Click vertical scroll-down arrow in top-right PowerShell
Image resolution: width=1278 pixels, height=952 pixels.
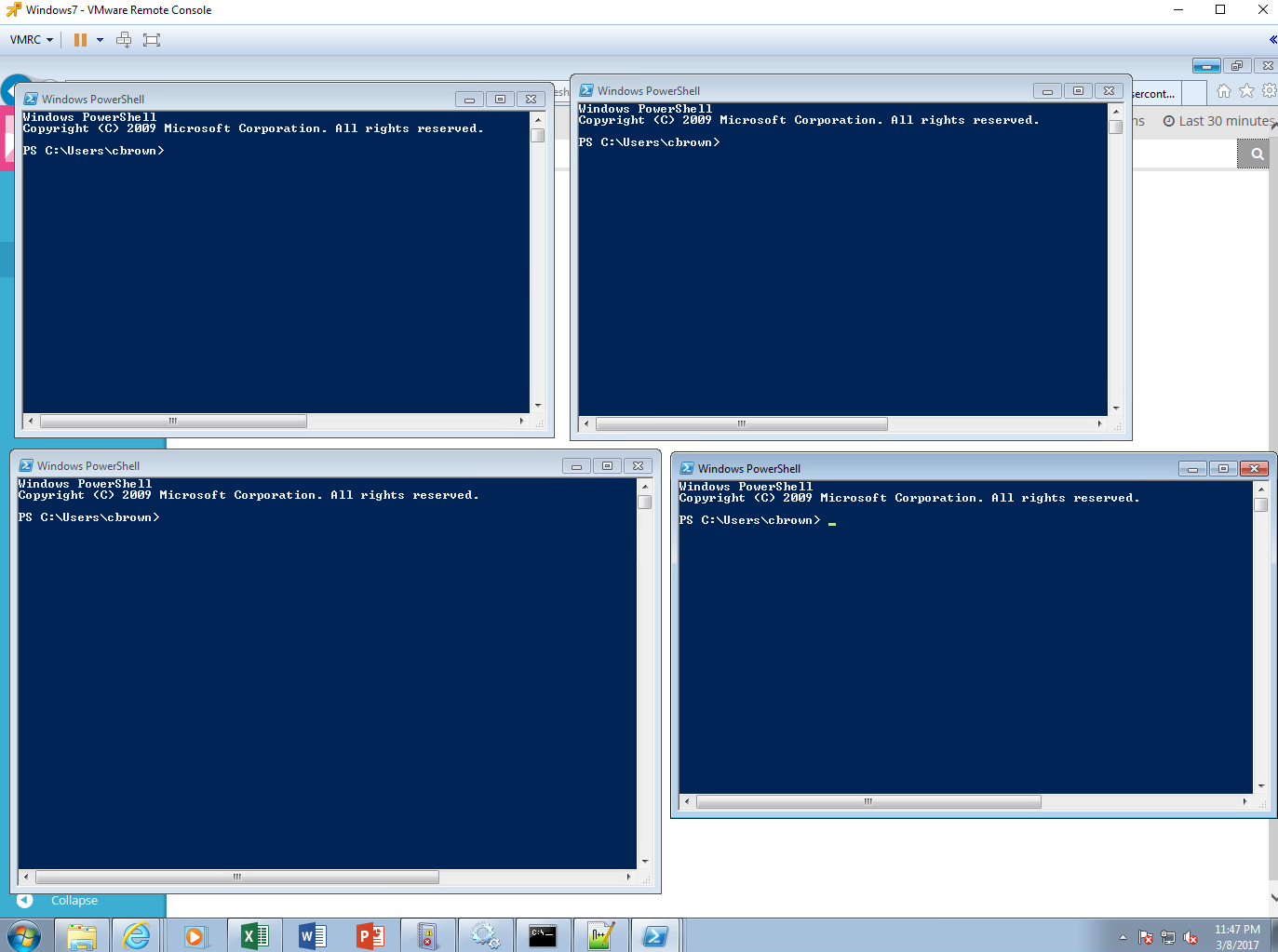1116,408
